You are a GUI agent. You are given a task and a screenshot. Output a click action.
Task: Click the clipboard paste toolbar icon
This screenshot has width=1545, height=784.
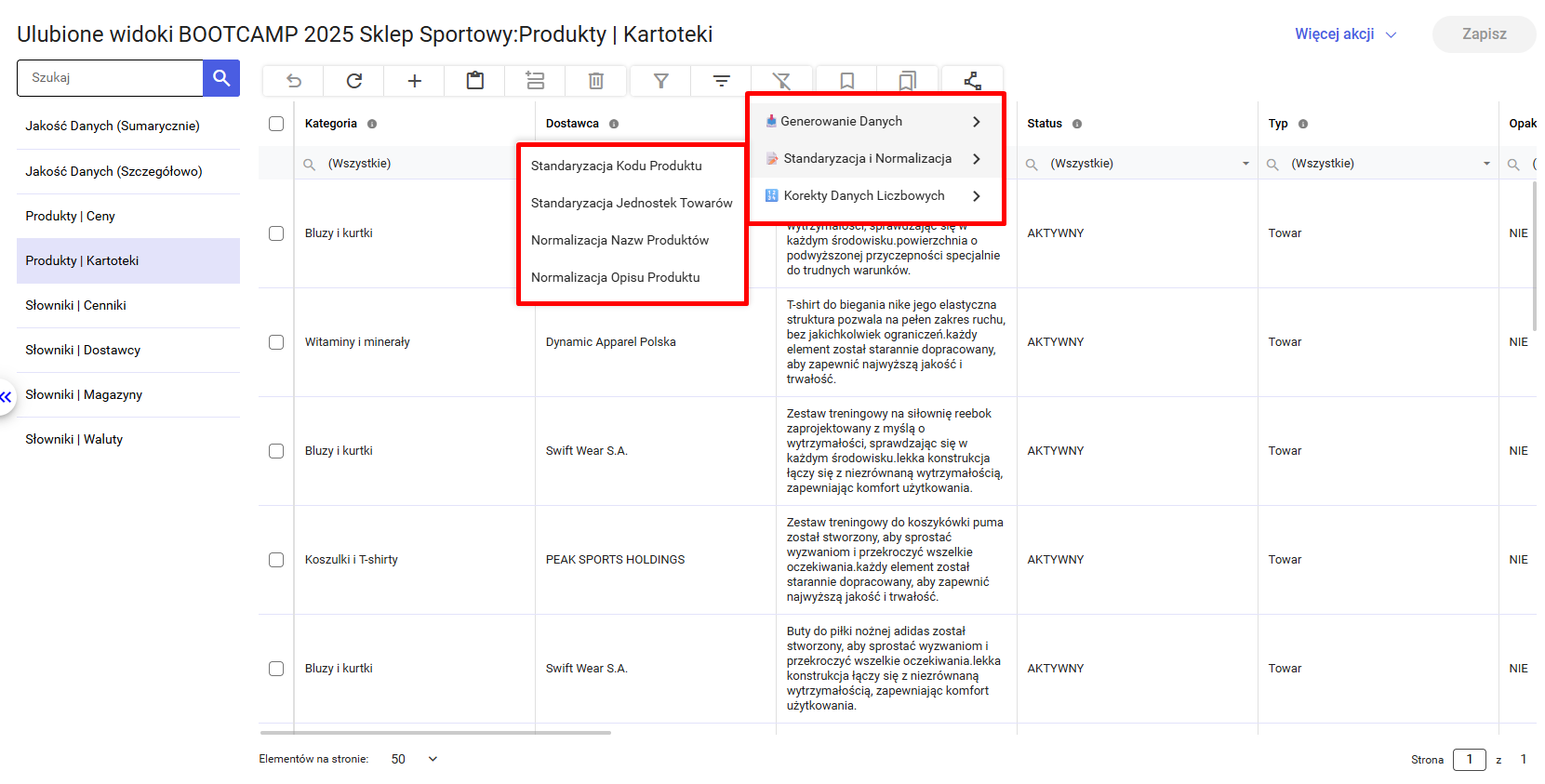(474, 81)
